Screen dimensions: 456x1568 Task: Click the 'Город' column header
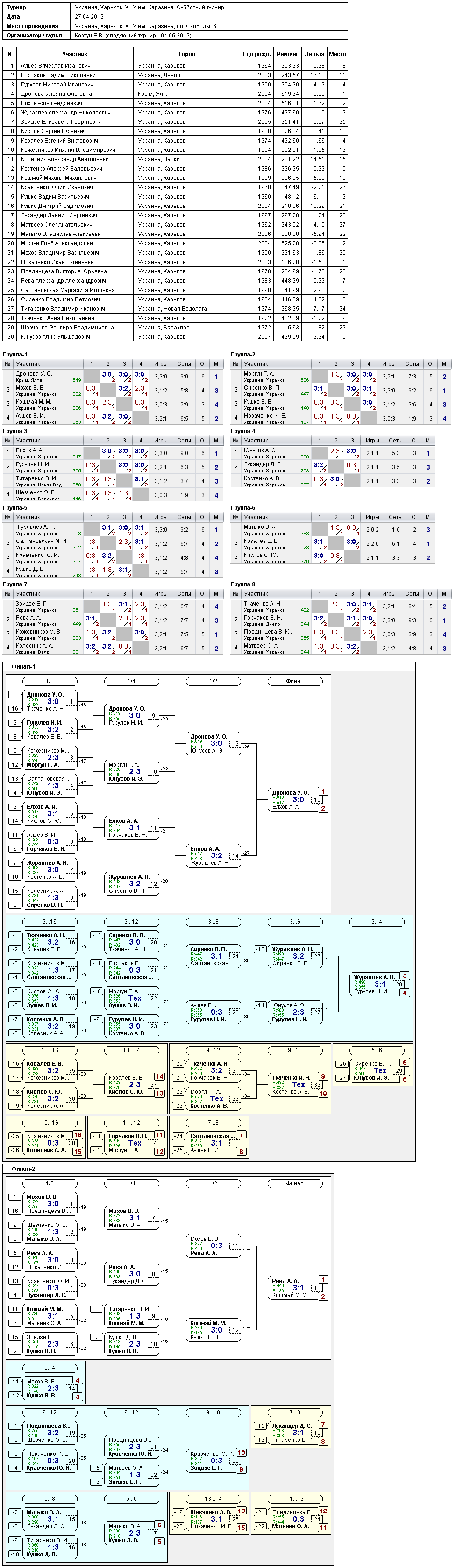pos(187,54)
